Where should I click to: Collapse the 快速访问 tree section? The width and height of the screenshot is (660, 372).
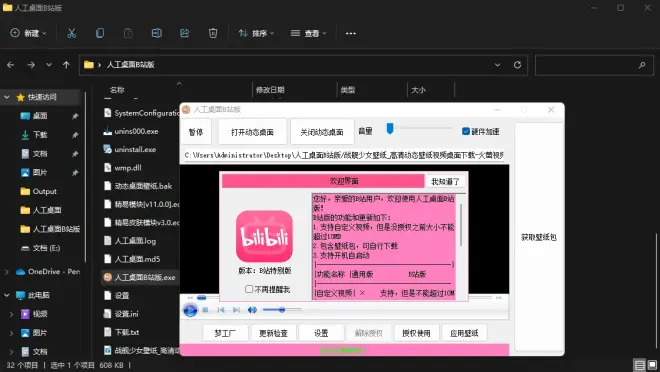[7, 97]
